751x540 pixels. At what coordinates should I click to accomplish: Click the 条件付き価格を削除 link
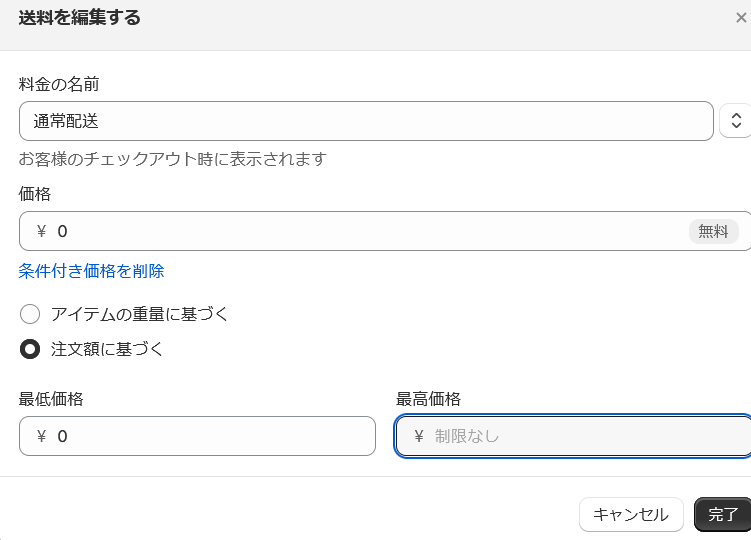[x=91, y=271]
